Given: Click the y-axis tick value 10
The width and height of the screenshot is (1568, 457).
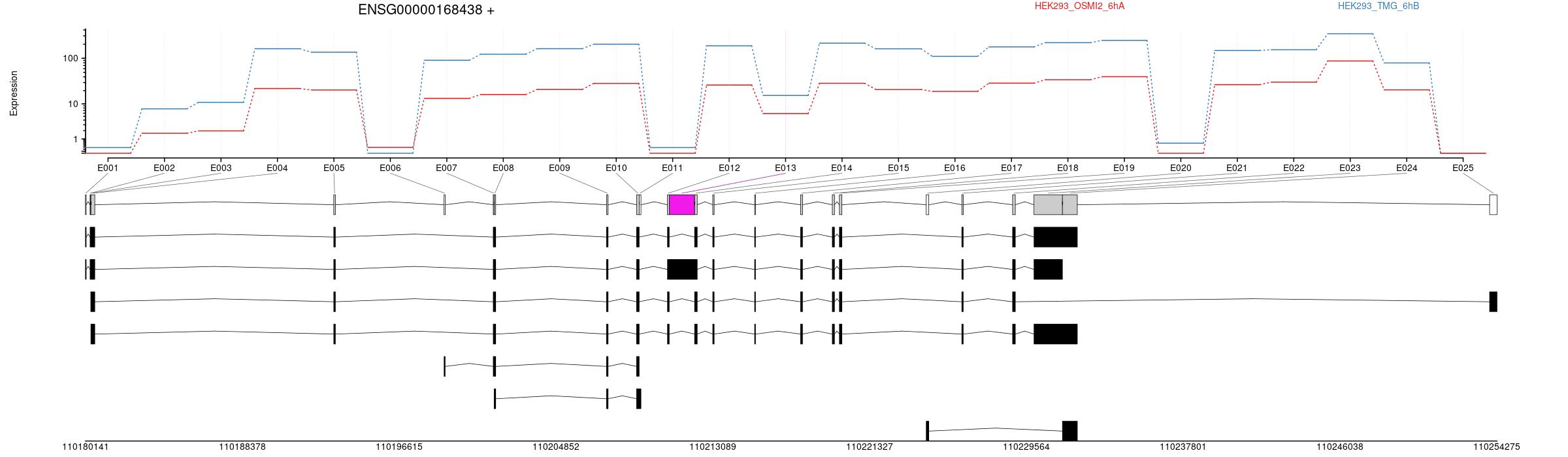Looking at the screenshot, I should tap(73, 104).
